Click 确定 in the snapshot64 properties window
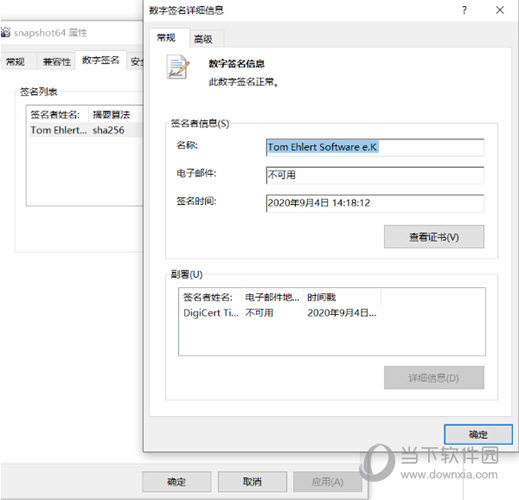 tap(176, 482)
